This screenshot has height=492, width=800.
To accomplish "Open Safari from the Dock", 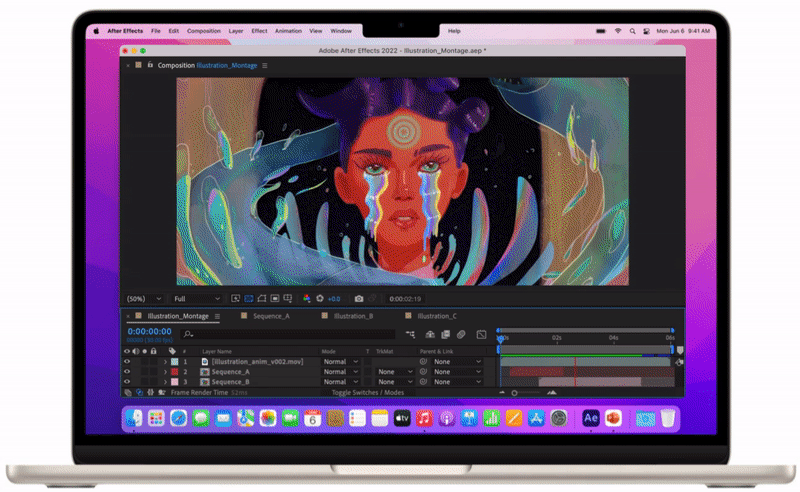I will [x=179, y=419].
